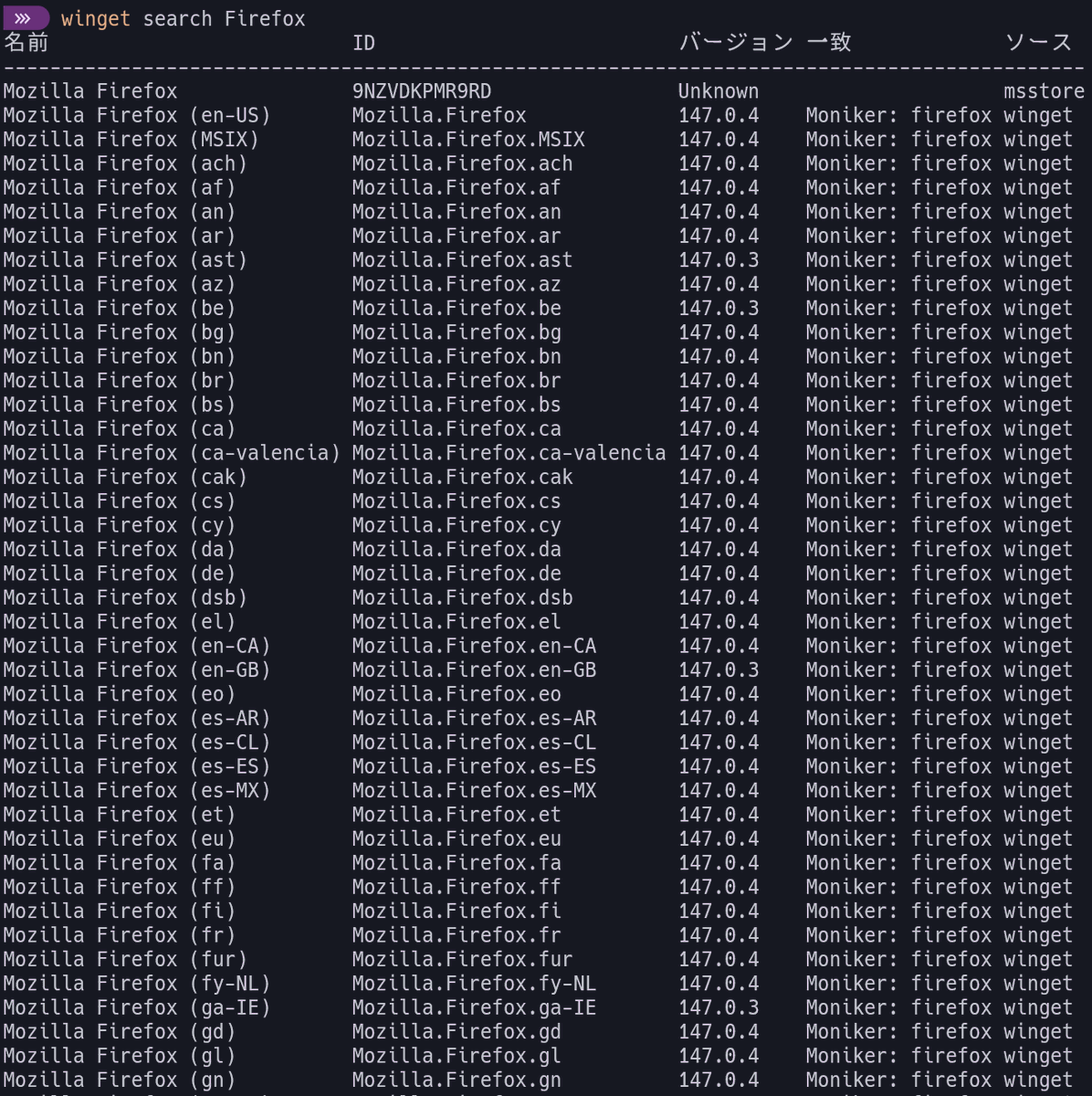Select 'Mozilla Firefox (da)' name
Image resolution: width=1092 pixels, height=1096 pixels.
(x=120, y=550)
